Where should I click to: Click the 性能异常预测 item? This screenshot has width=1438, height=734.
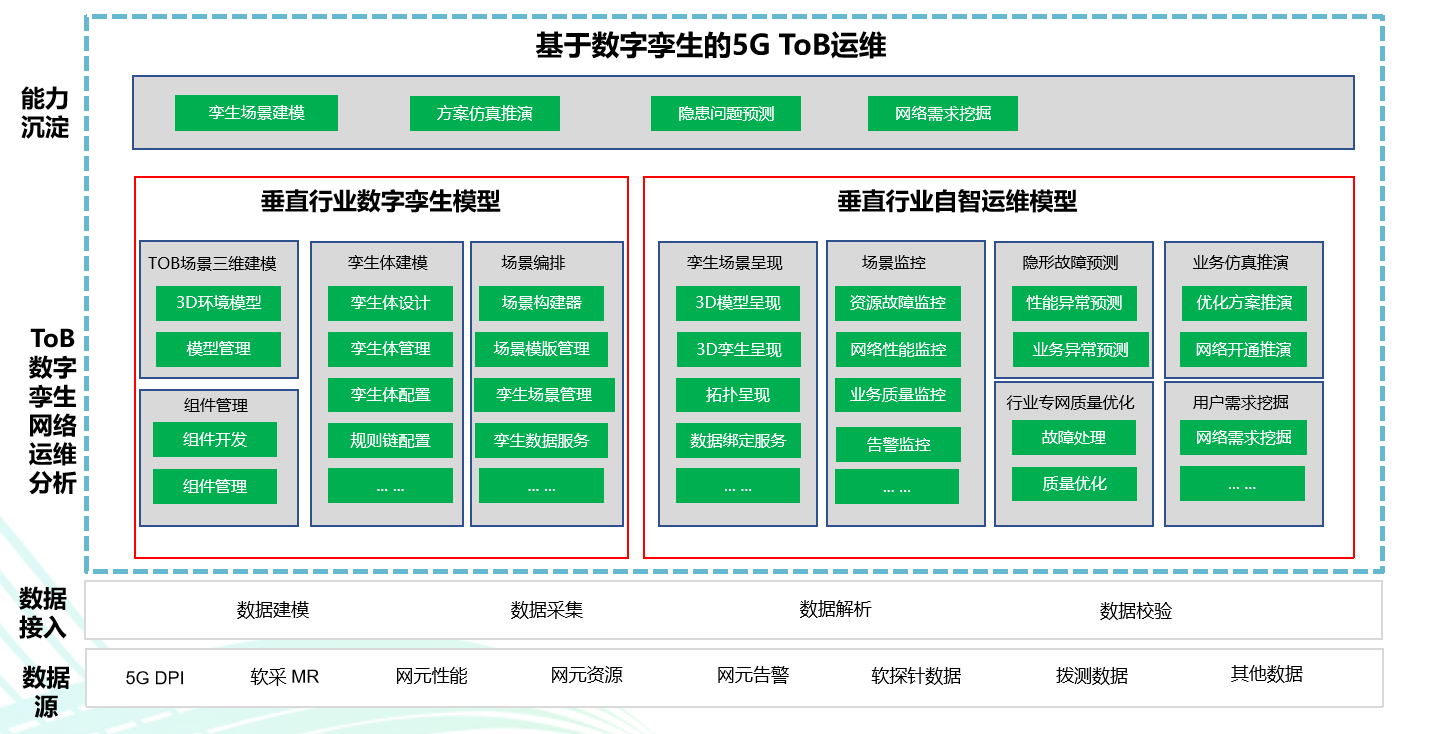[x=1075, y=303]
